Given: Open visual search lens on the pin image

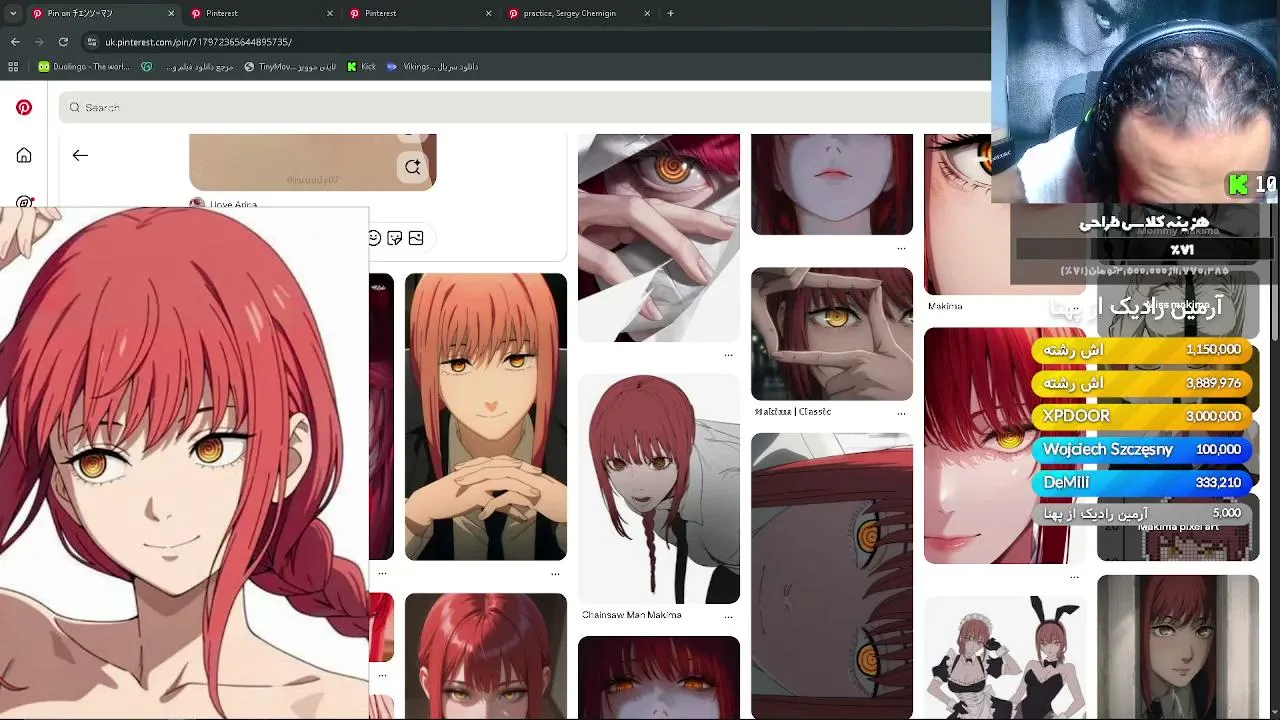Looking at the screenshot, I should pyautogui.click(x=413, y=166).
